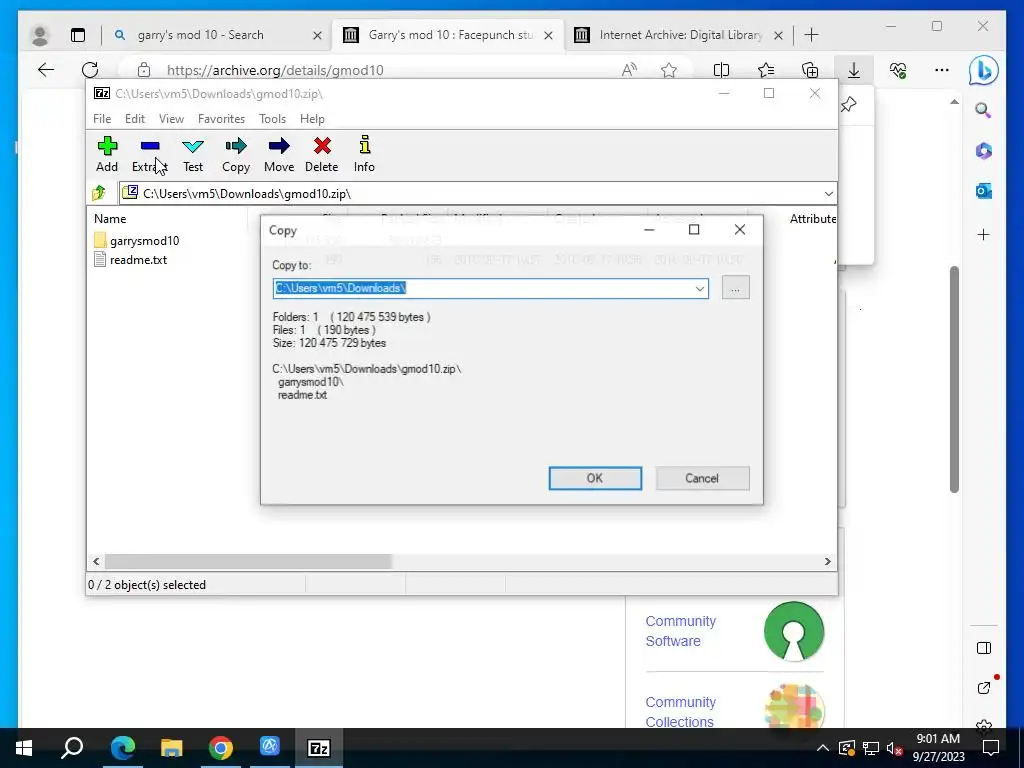This screenshot has height=768, width=1024.
Task: Open the Help menu in 7-Zip
Action: 312,119
